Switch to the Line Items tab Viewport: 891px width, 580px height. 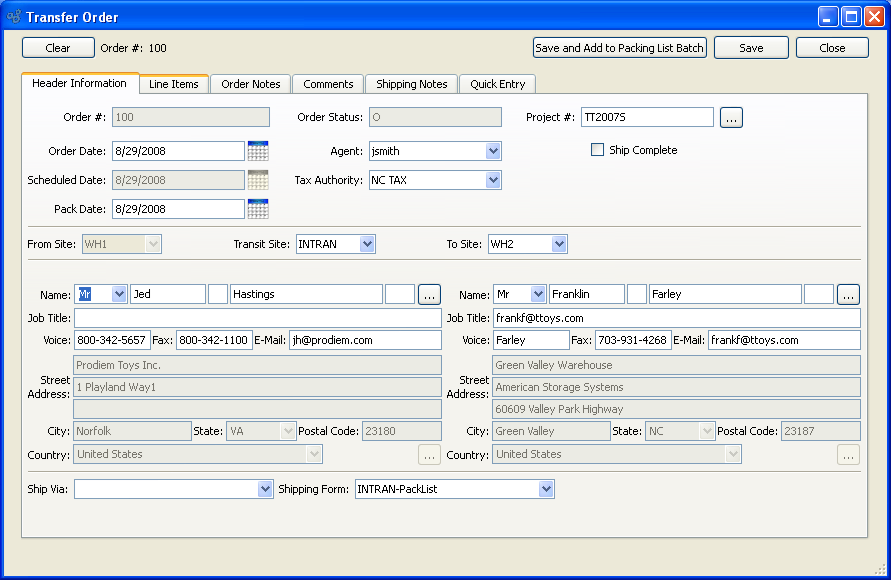[174, 84]
